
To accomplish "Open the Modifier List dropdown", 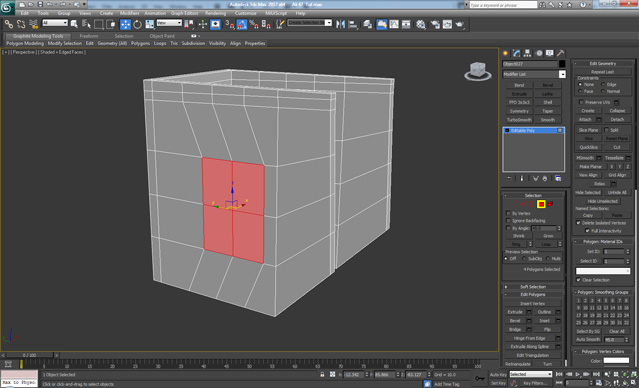I will pyautogui.click(x=534, y=74).
